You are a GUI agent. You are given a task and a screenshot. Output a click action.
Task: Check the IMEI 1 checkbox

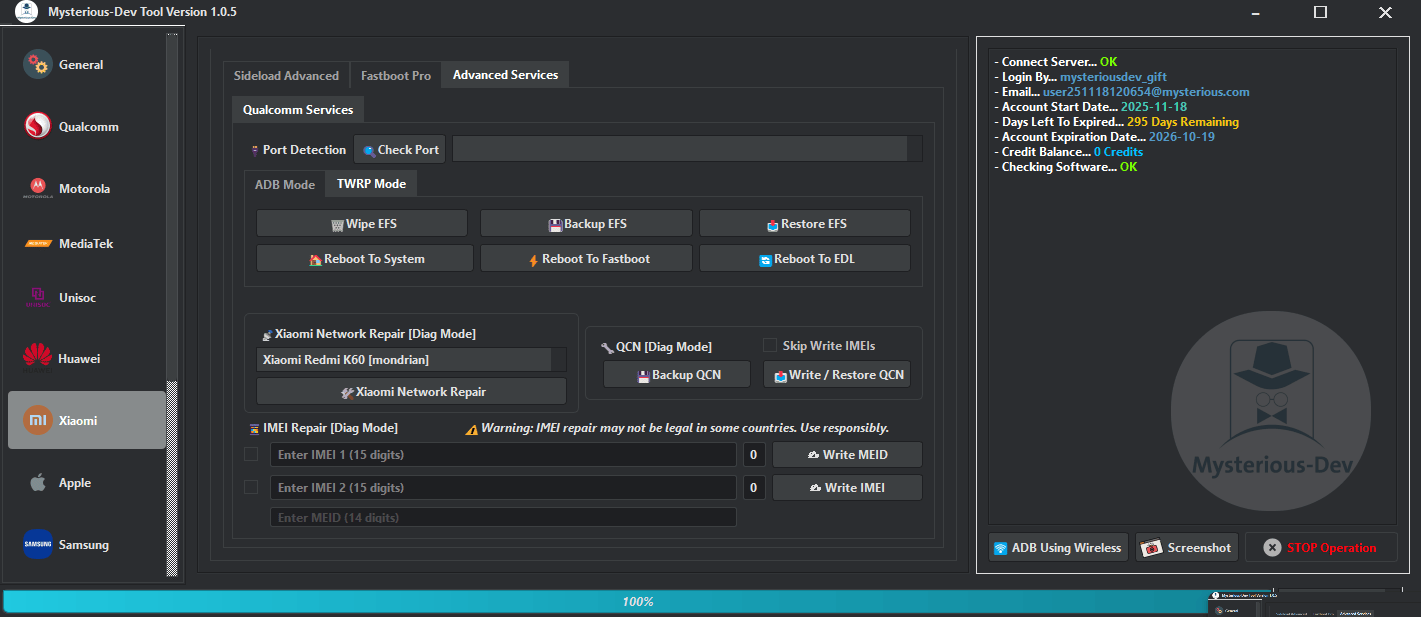click(x=252, y=454)
